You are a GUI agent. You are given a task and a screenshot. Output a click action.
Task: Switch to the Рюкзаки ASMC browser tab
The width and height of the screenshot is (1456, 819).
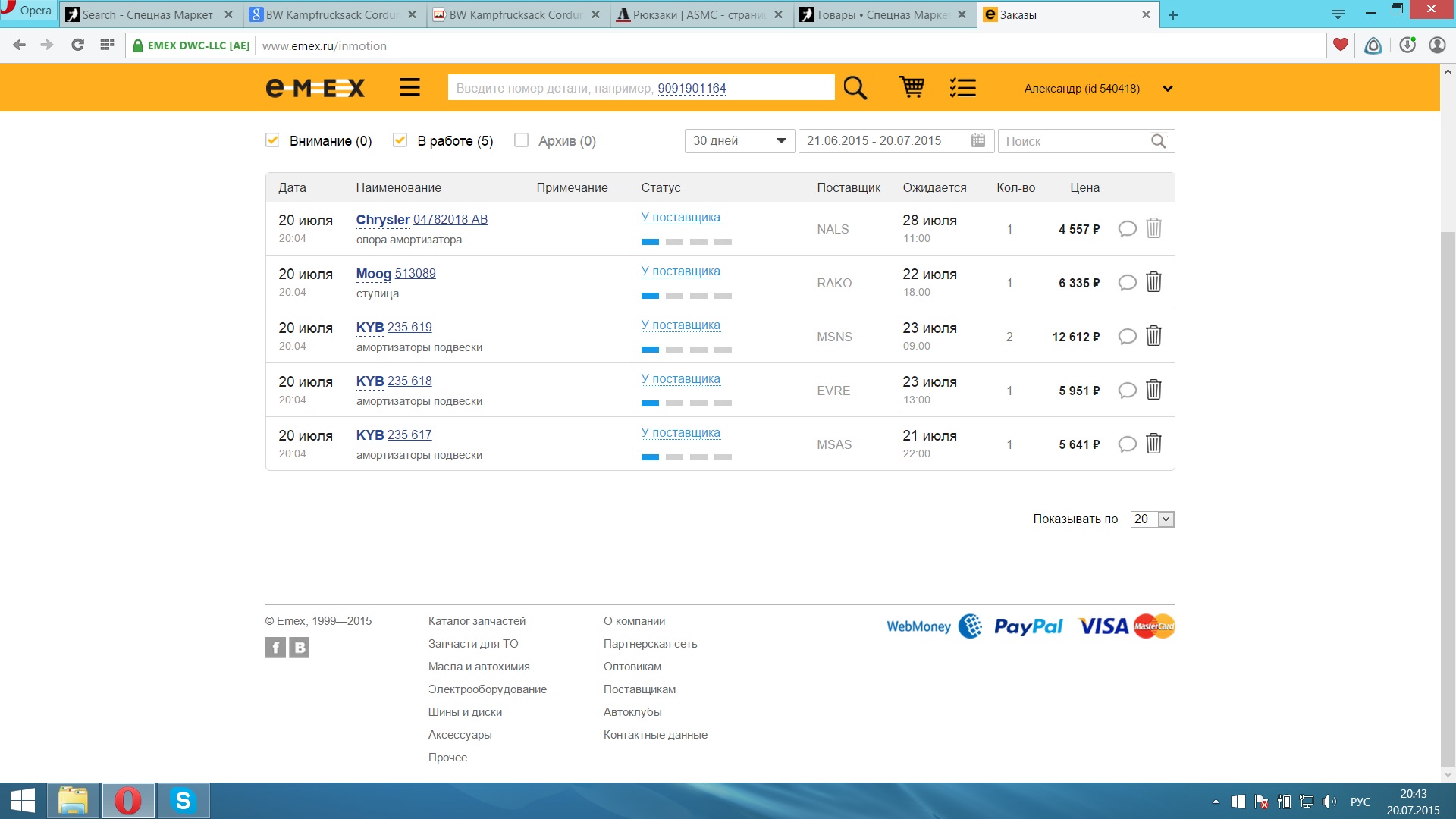pos(699,14)
